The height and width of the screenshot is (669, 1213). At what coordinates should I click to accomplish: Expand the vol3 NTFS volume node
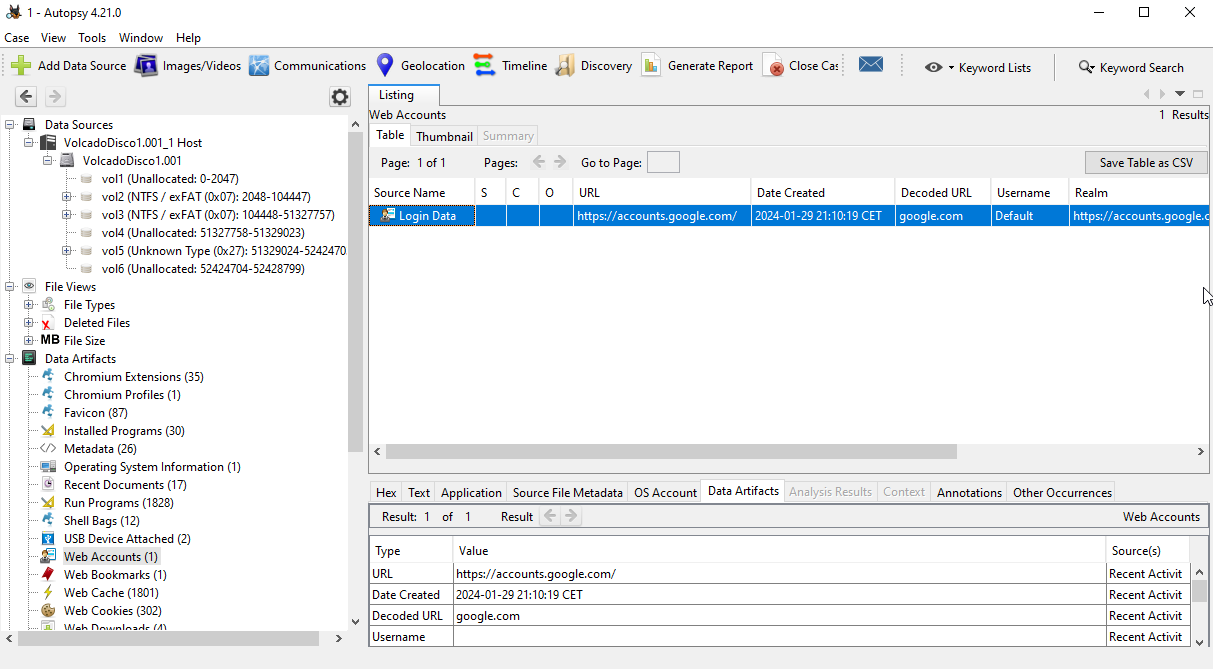67,215
